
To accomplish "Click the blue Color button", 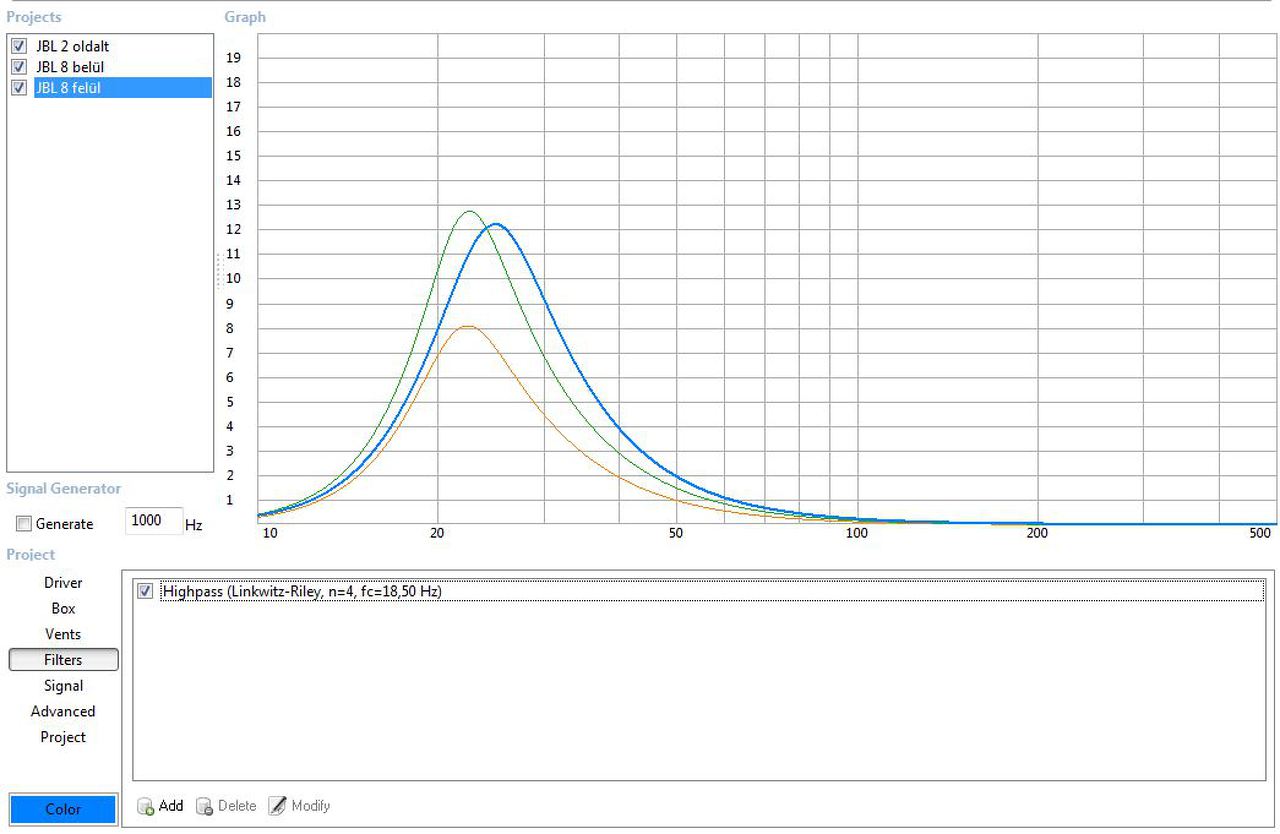I will pyautogui.click(x=63, y=809).
